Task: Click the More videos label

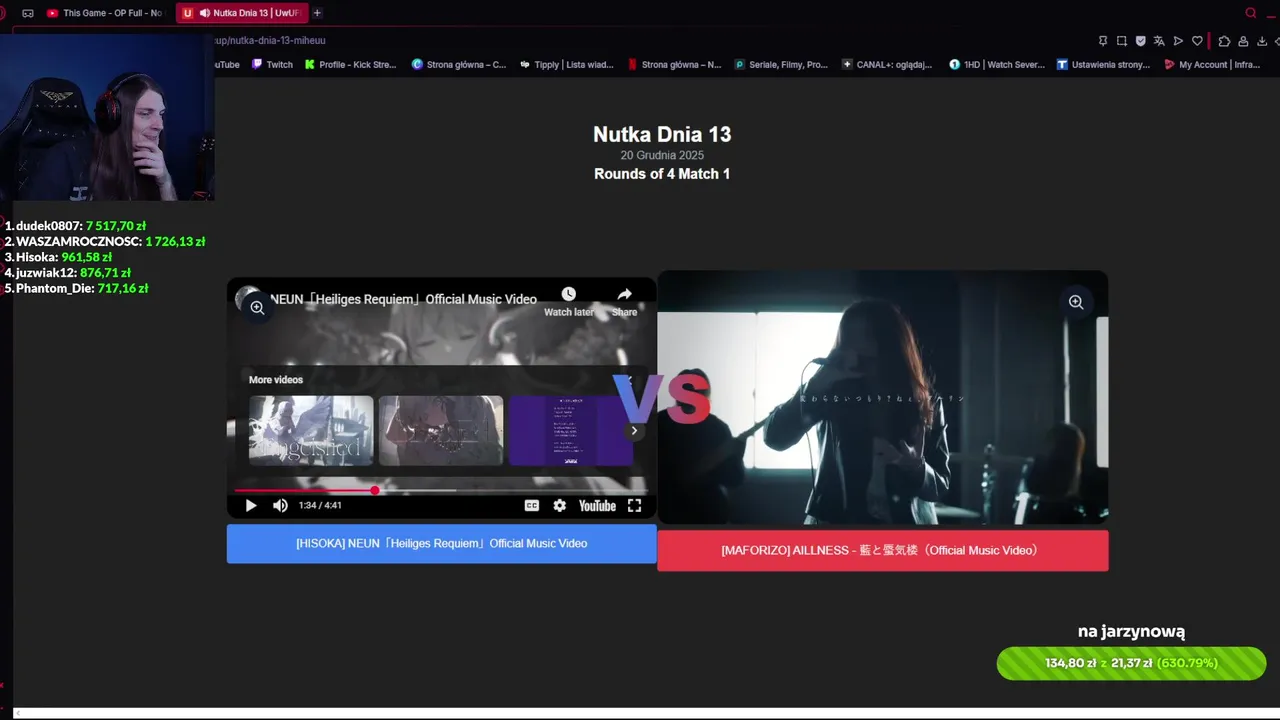Action: pyautogui.click(x=276, y=380)
